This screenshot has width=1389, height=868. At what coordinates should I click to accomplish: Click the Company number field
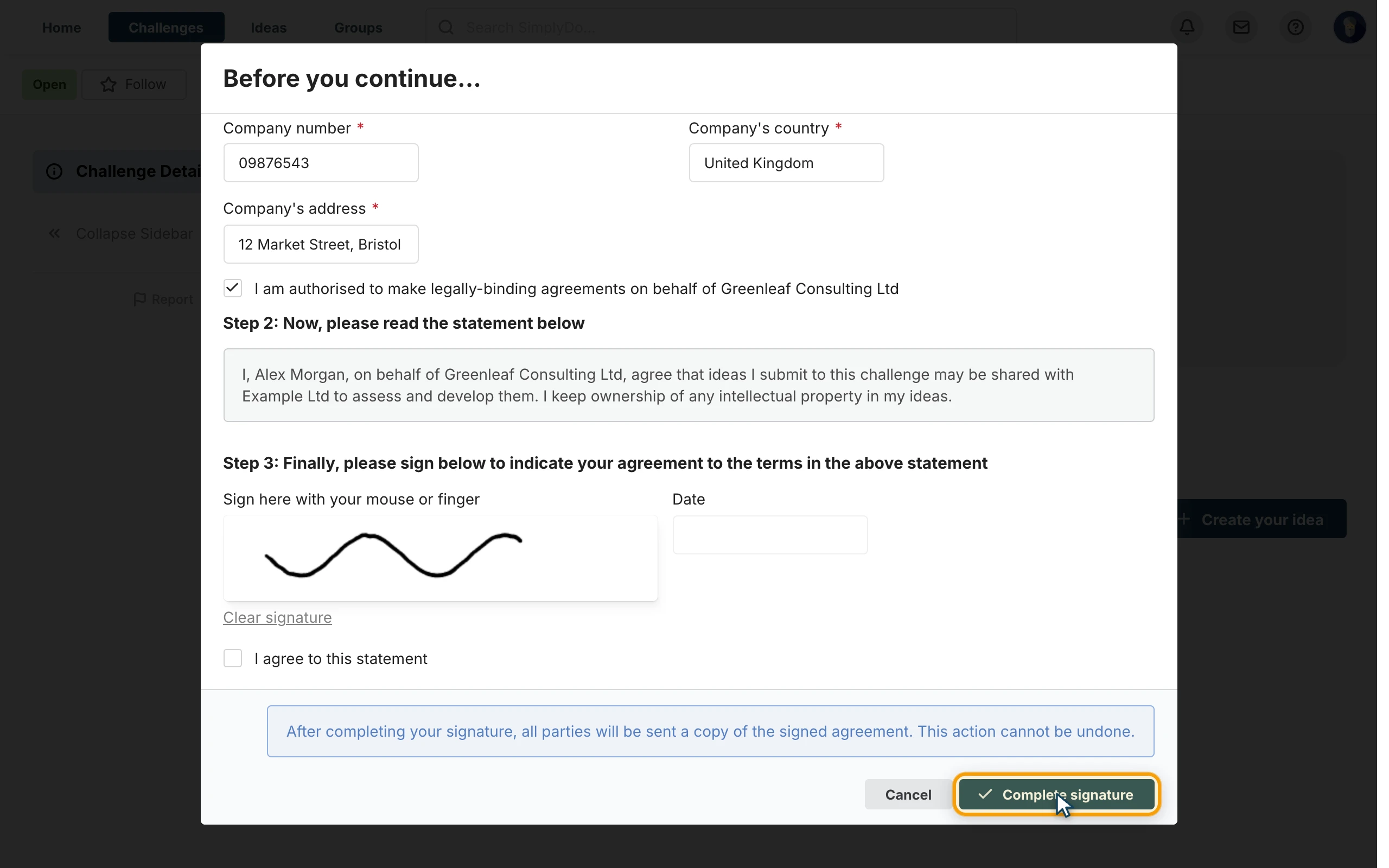321,163
